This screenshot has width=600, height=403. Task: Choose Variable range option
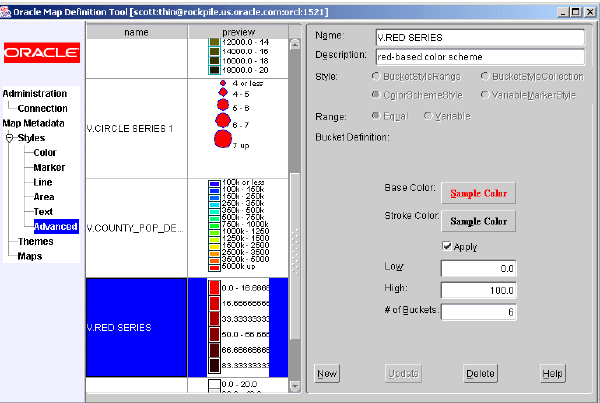tap(447, 116)
